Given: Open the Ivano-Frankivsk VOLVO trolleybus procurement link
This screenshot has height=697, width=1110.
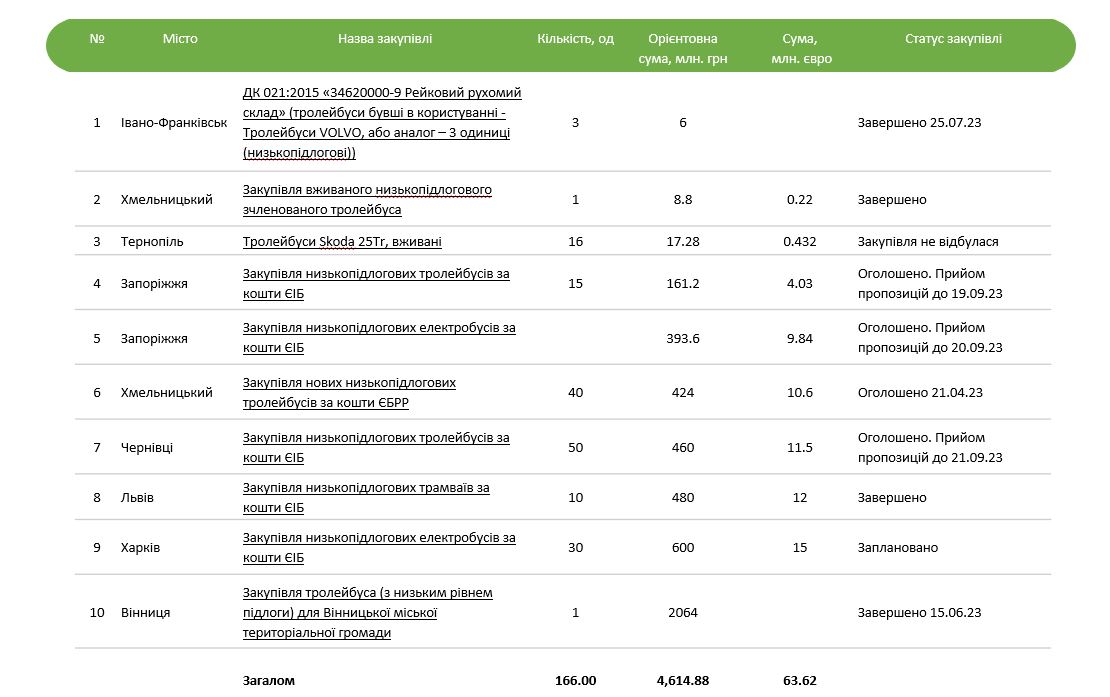Looking at the screenshot, I should click(x=382, y=123).
